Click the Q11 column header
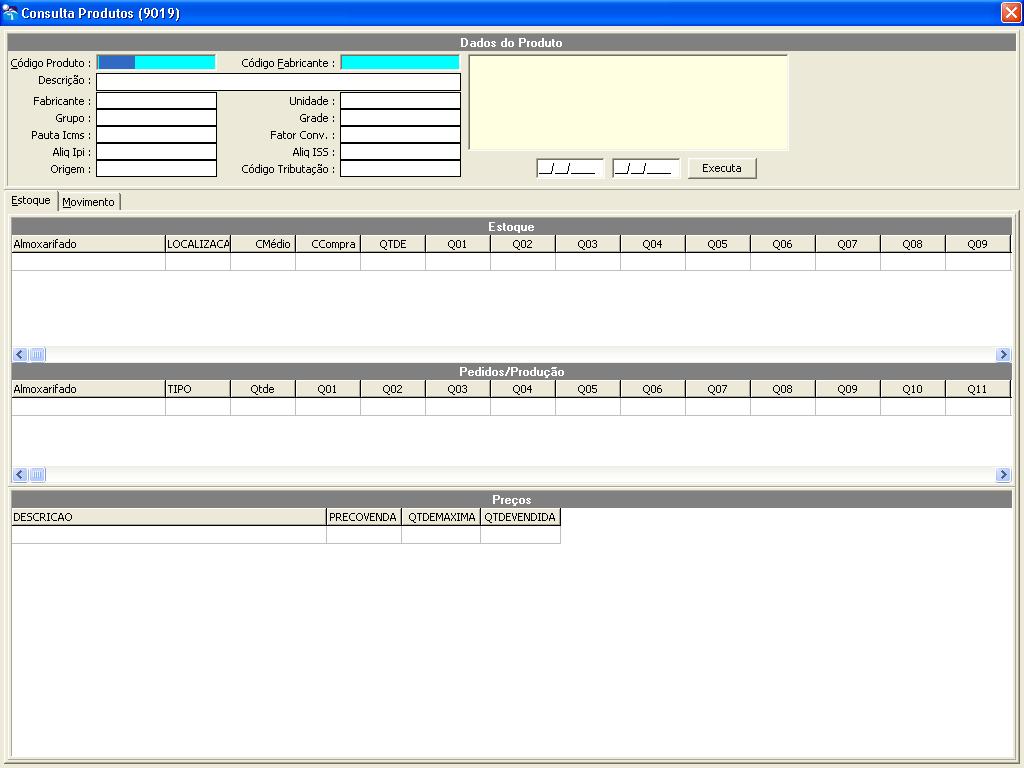Viewport: 1024px width, 768px height. [978, 389]
